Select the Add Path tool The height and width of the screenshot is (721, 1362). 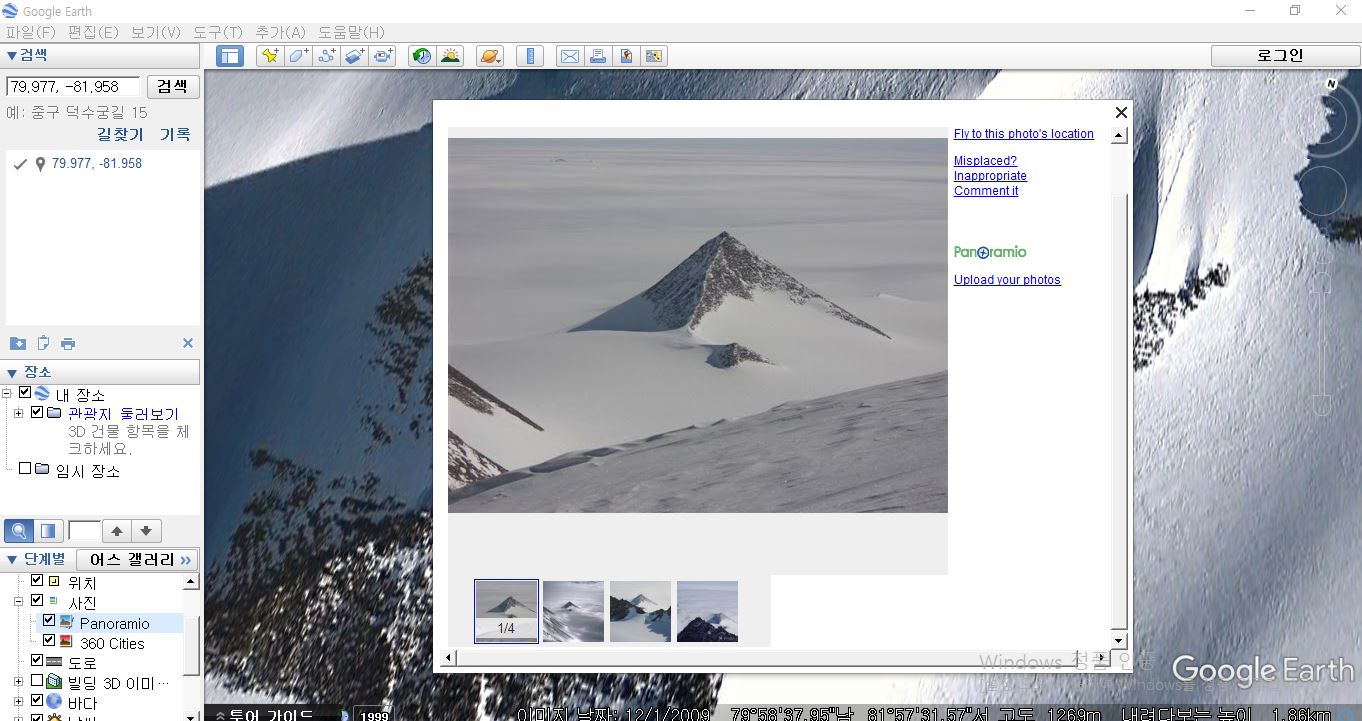point(326,56)
